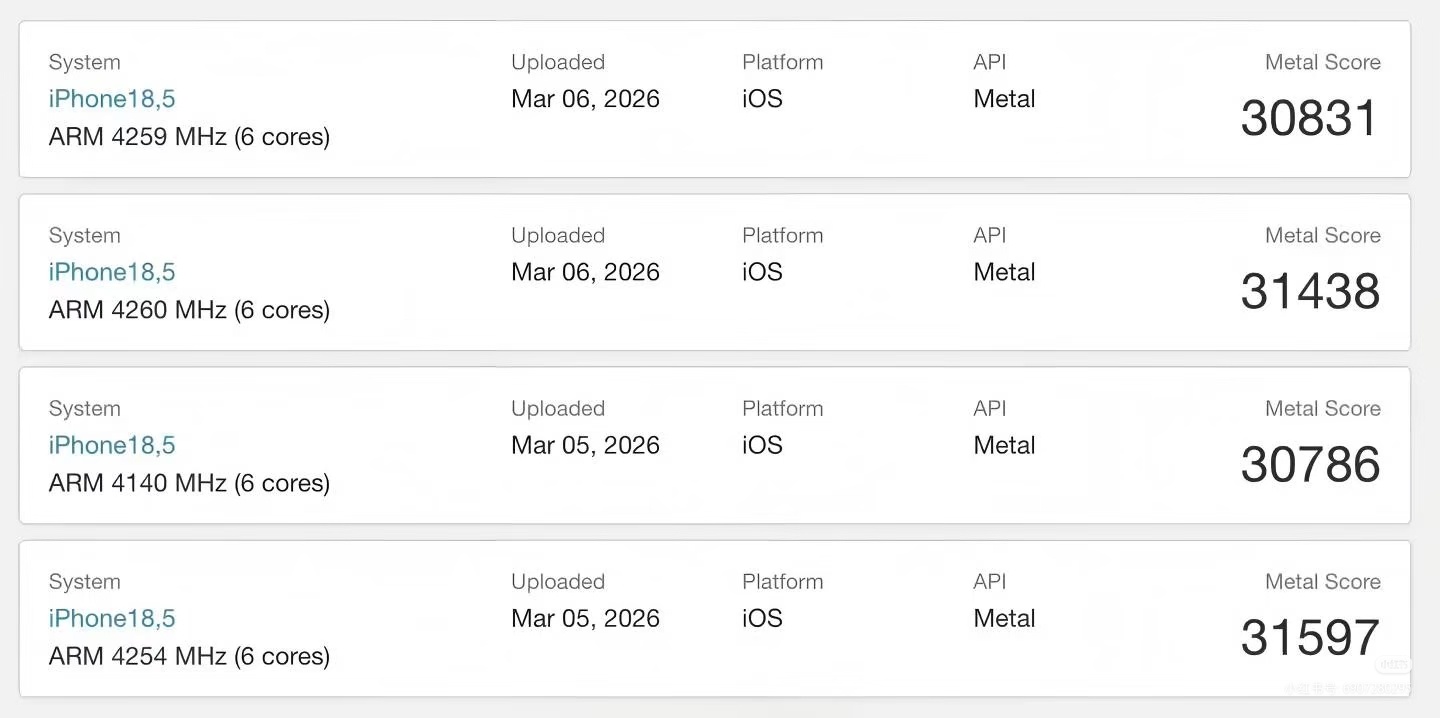This screenshot has height=718, width=1440.
Task: Click the Metal Score value 31597
Action: tap(1309, 637)
